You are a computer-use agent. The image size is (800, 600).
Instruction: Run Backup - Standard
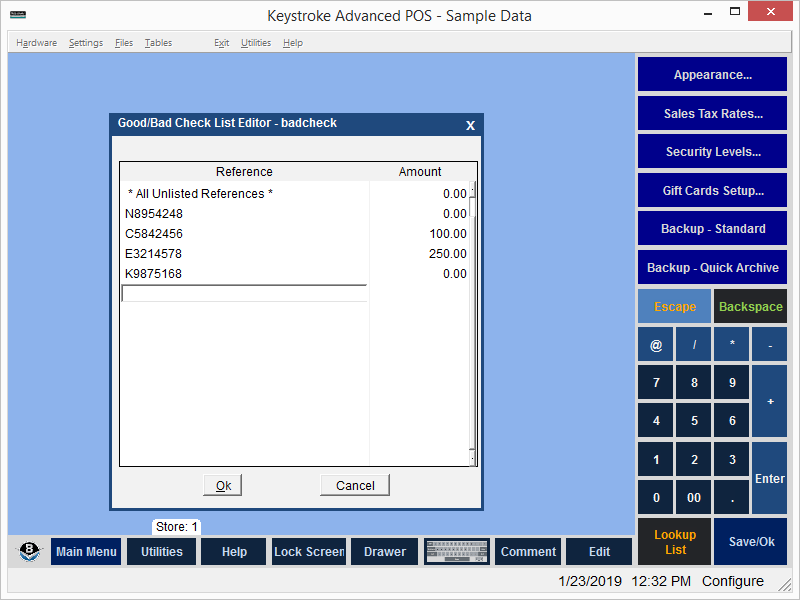[x=712, y=229]
